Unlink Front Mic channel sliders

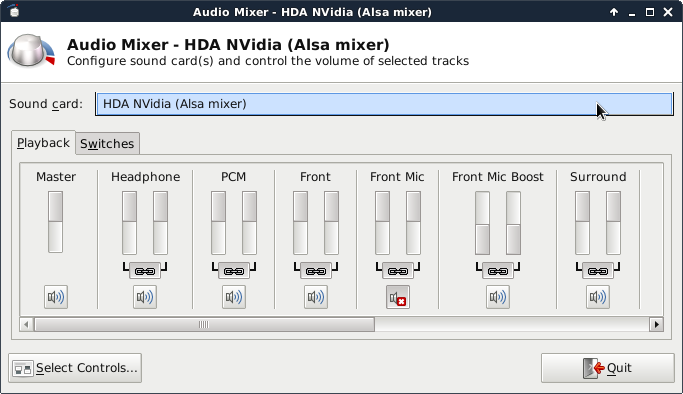[398, 271]
